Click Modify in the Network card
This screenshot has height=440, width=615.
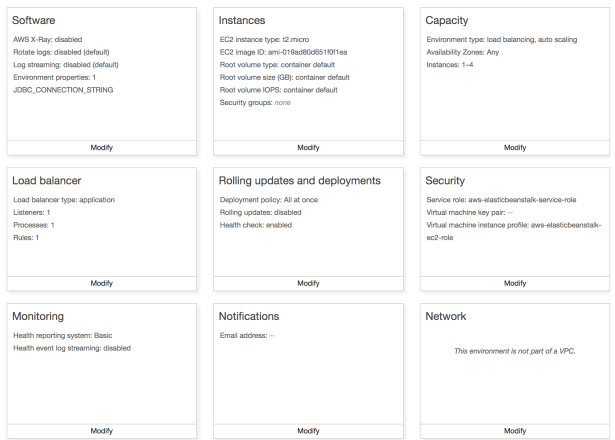pyautogui.click(x=514, y=430)
